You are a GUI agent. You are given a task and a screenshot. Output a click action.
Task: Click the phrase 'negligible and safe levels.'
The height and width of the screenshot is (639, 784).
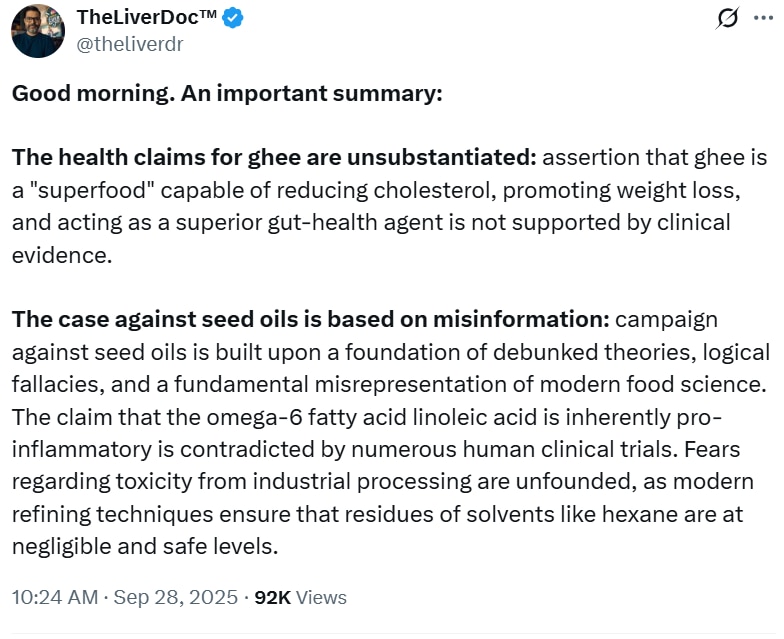click(x=144, y=546)
